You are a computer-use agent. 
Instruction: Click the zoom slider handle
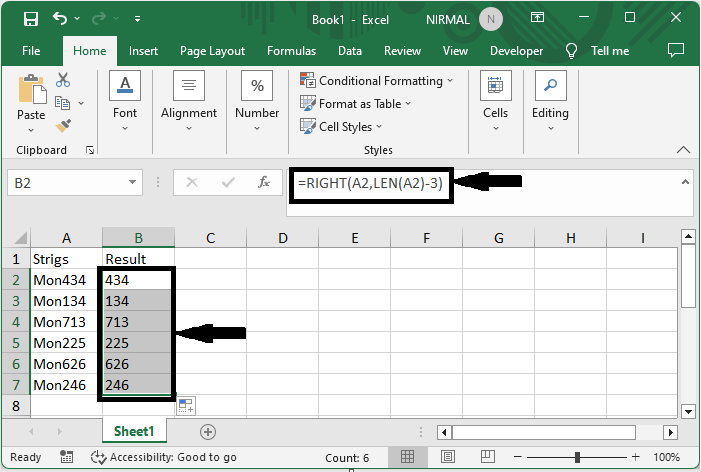coord(577,457)
